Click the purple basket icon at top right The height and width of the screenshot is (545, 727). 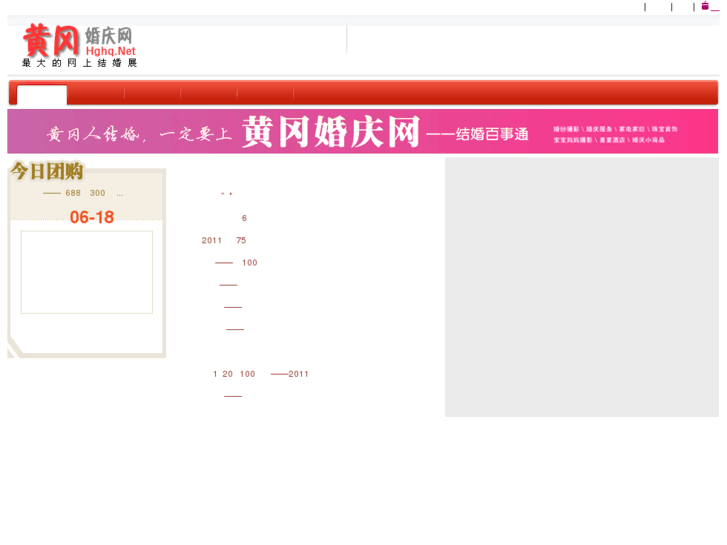[x=705, y=6]
